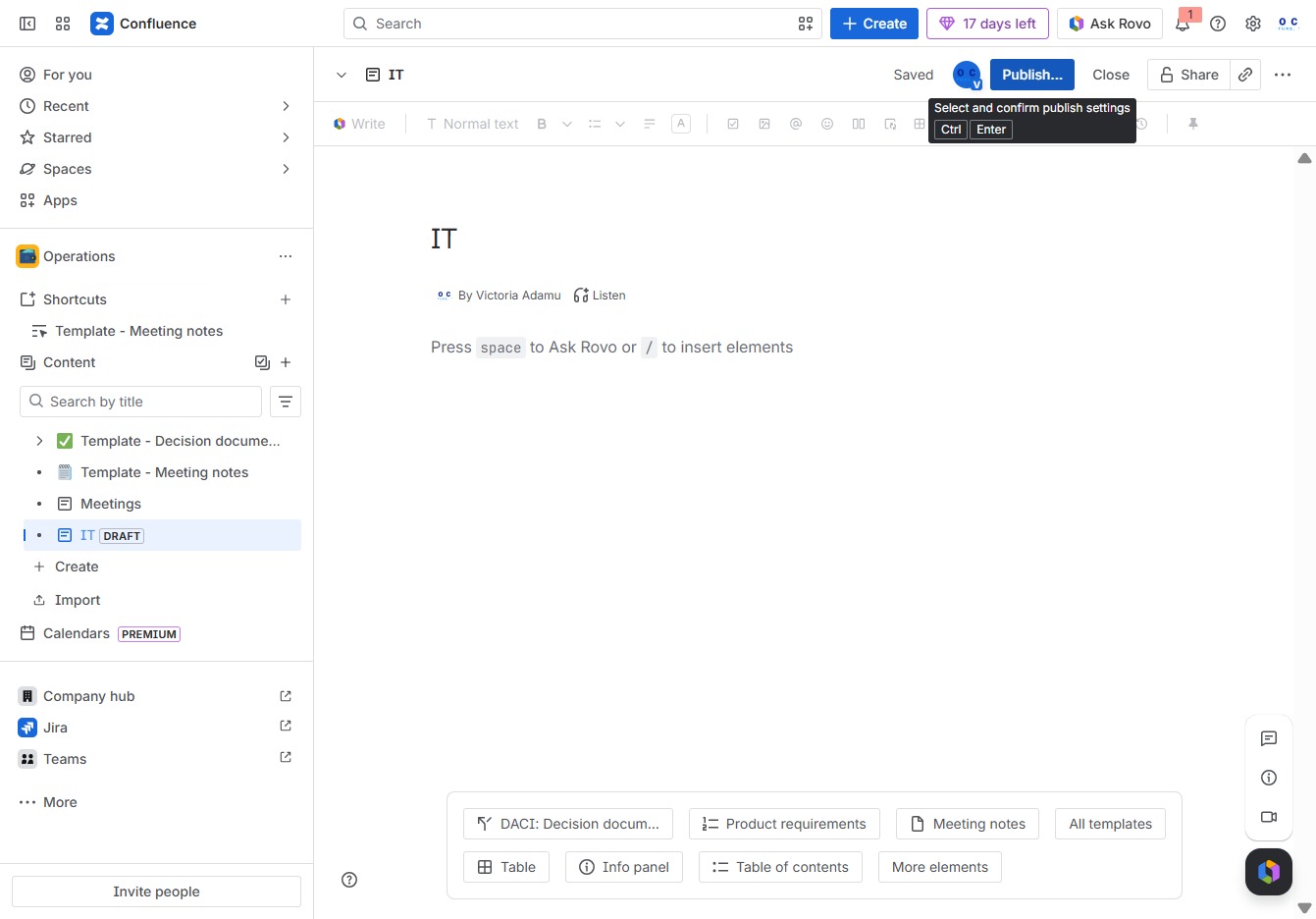Click the bulk select content icon
Screen dimensions: 1316x919
tap(262, 362)
